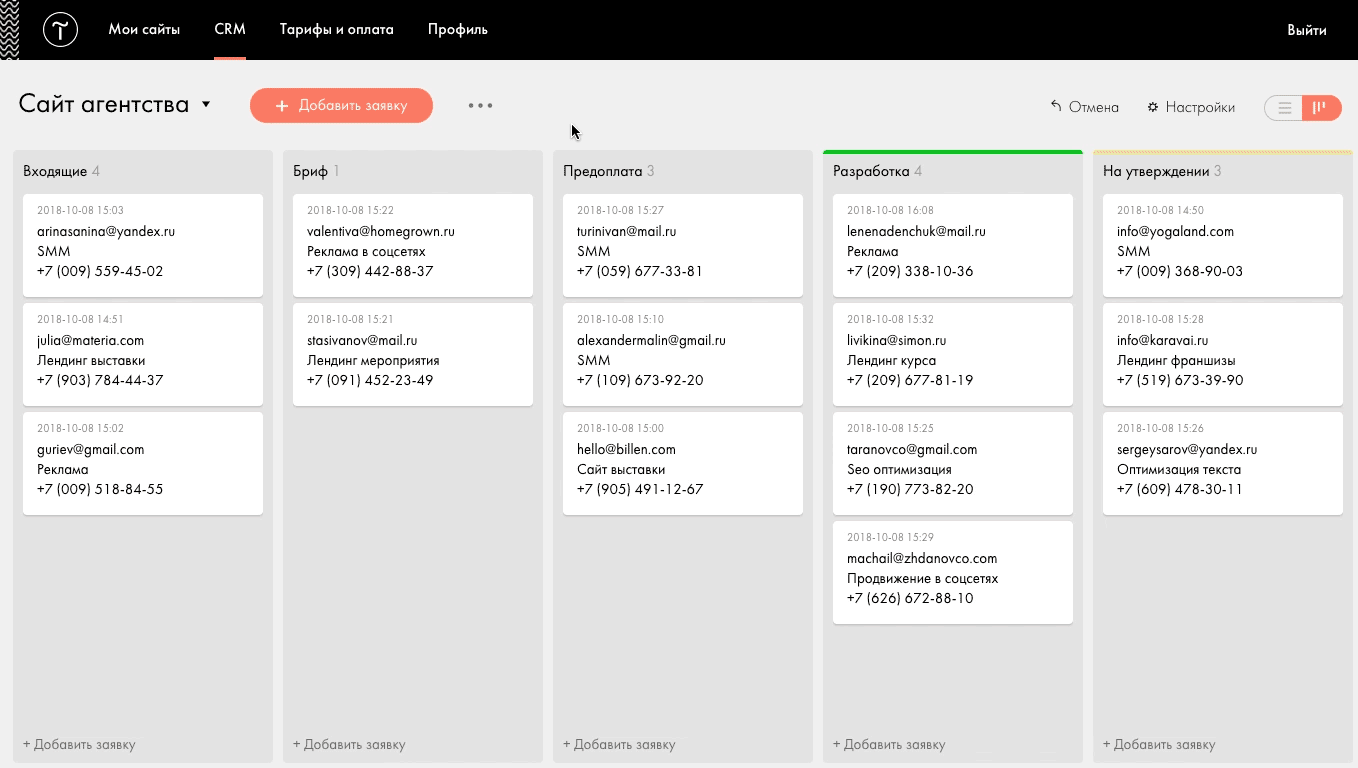The image size is (1358, 768).
Task: Open Настройки with gear icon
Action: [1191, 107]
